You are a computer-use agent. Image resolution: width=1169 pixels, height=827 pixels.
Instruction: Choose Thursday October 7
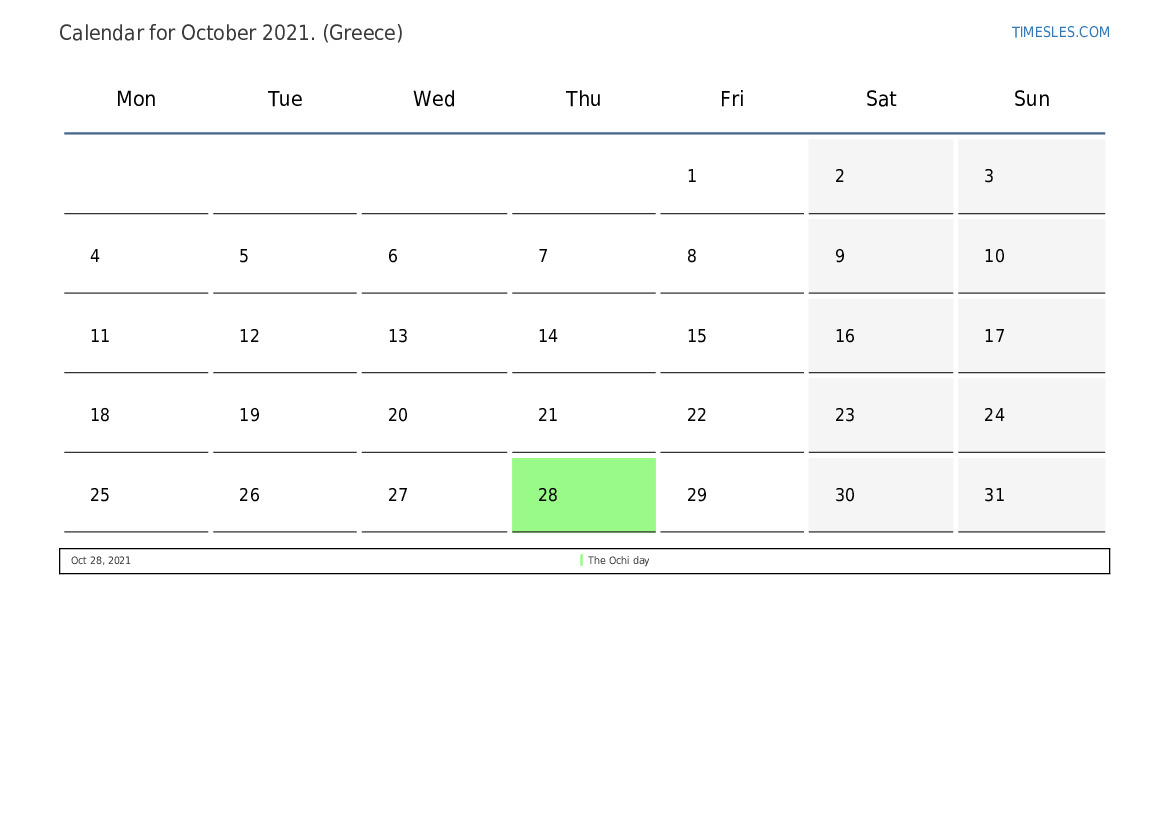pyautogui.click(x=584, y=257)
